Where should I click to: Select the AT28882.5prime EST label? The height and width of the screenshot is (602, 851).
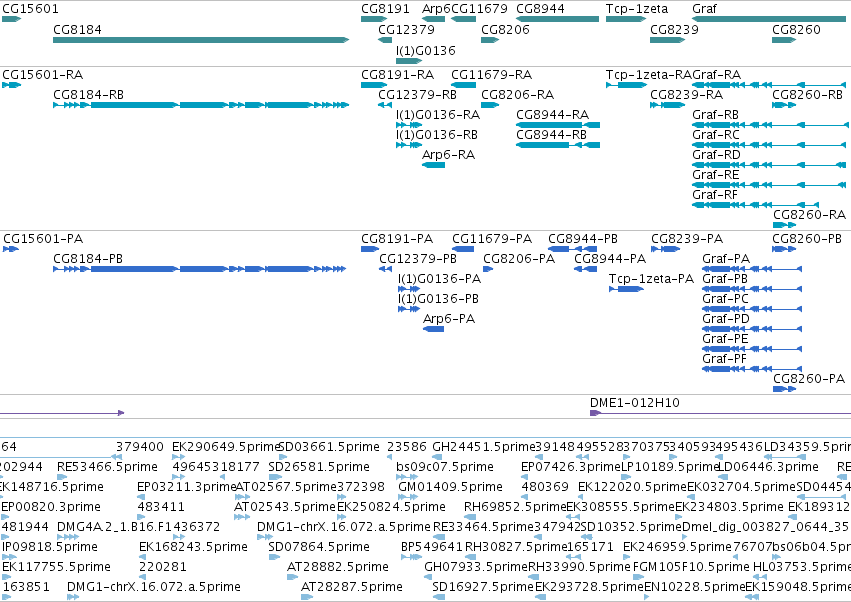point(338,567)
